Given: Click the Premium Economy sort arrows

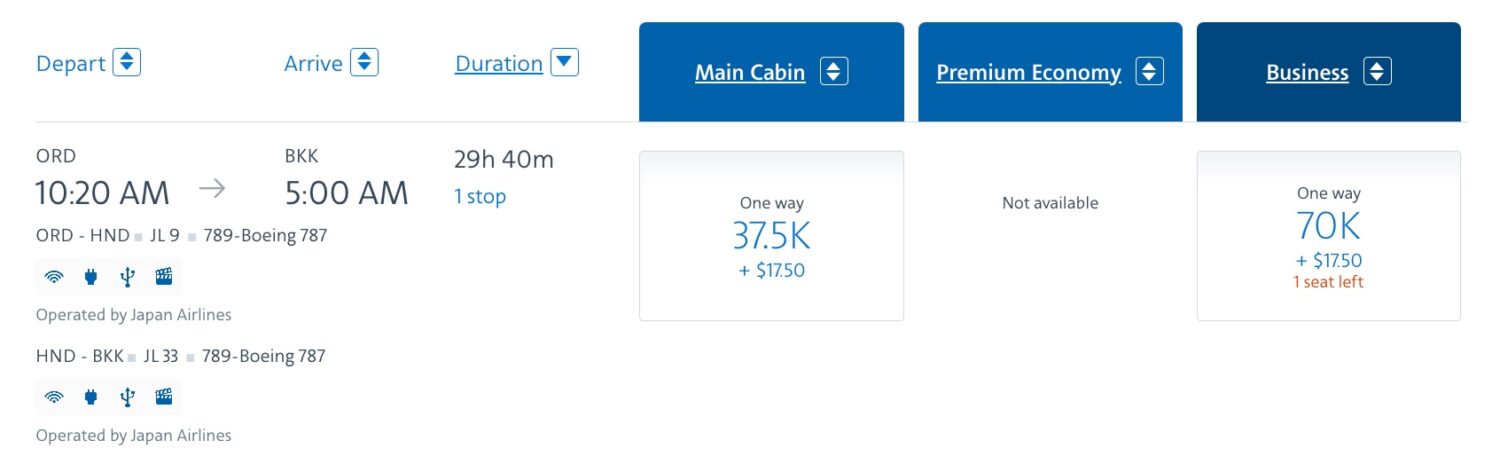Looking at the screenshot, I should [x=1150, y=72].
